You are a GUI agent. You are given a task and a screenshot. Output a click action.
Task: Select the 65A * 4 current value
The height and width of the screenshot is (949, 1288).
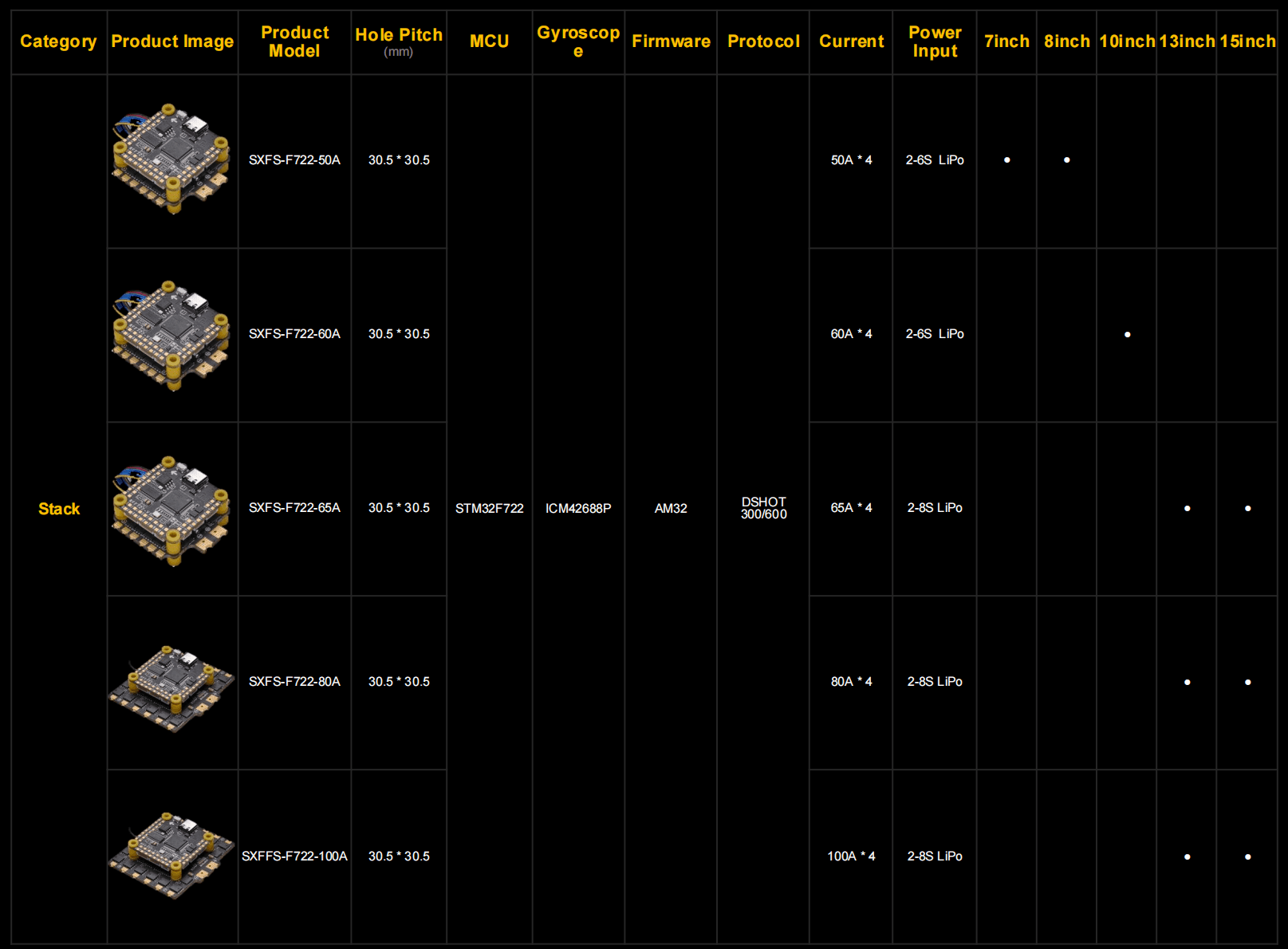(851, 508)
